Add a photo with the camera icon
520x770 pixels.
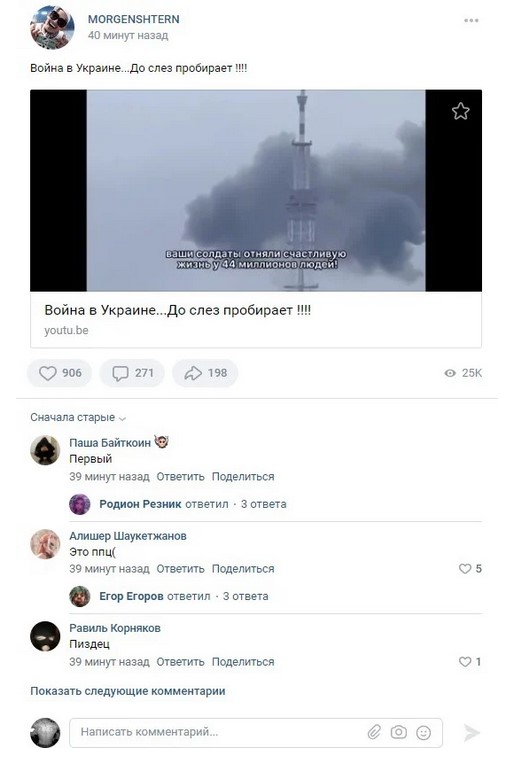399,733
